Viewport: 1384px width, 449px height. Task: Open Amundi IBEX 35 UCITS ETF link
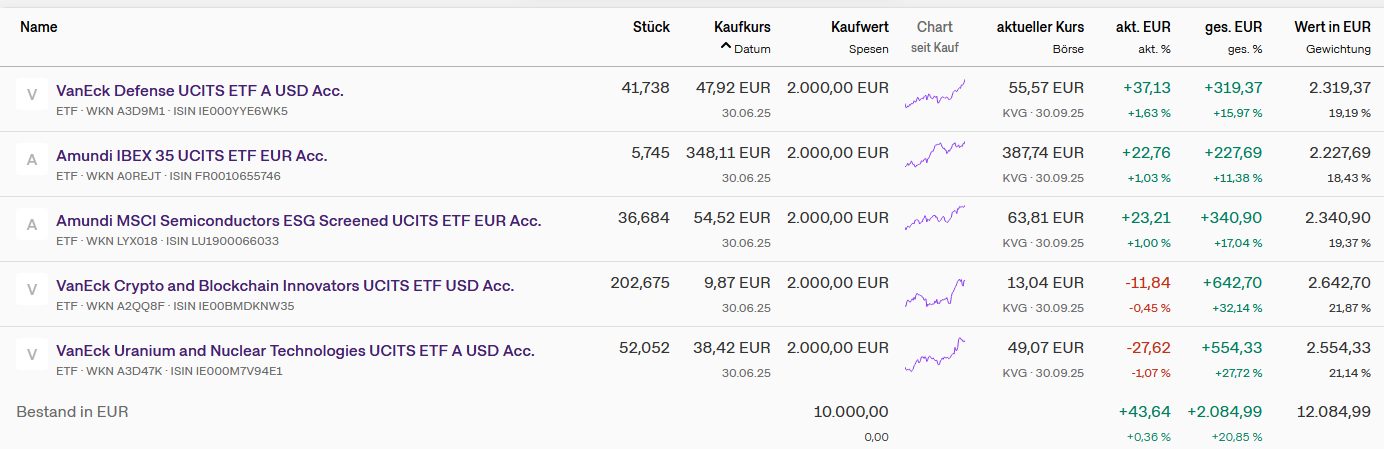(192, 156)
